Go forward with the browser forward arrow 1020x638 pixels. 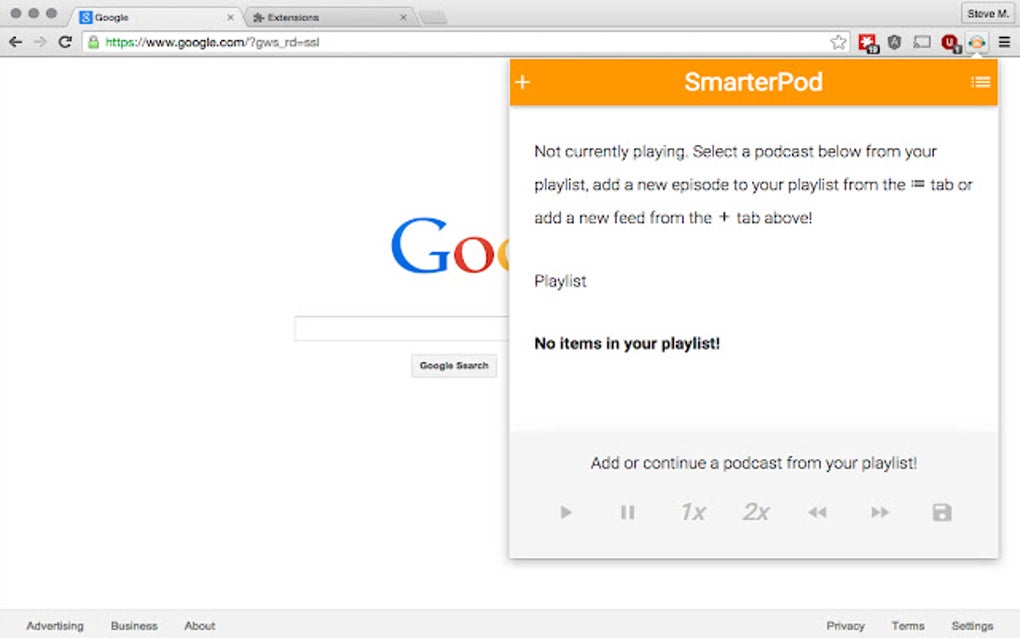[x=40, y=42]
